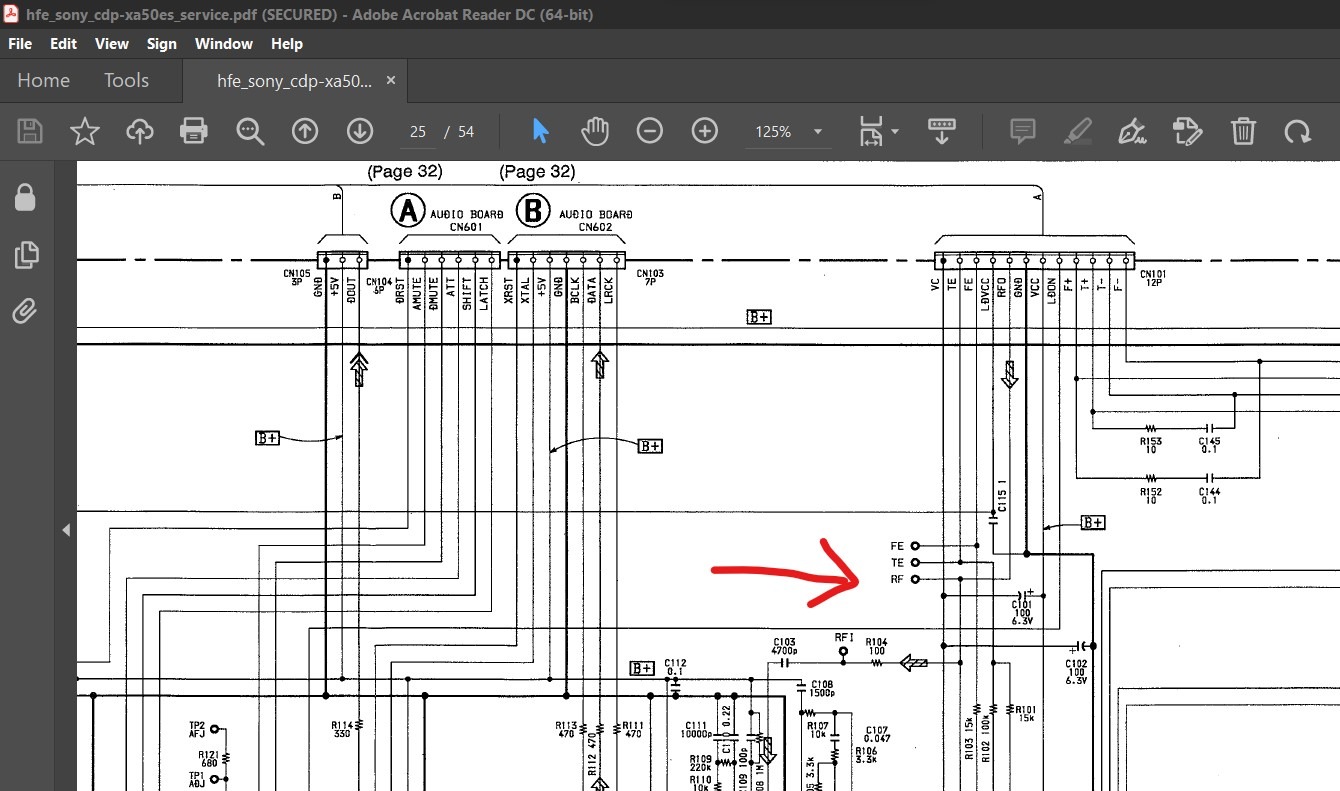1340x791 pixels.
Task: Click the R153 resistor label
Action: [x=1151, y=445]
